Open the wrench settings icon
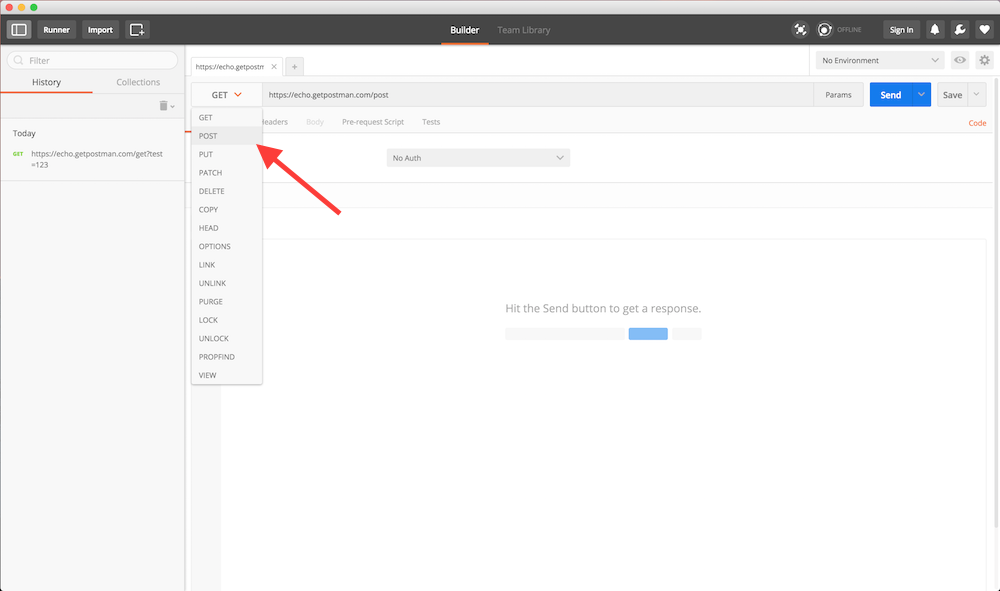This screenshot has width=1000, height=591. [960, 29]
